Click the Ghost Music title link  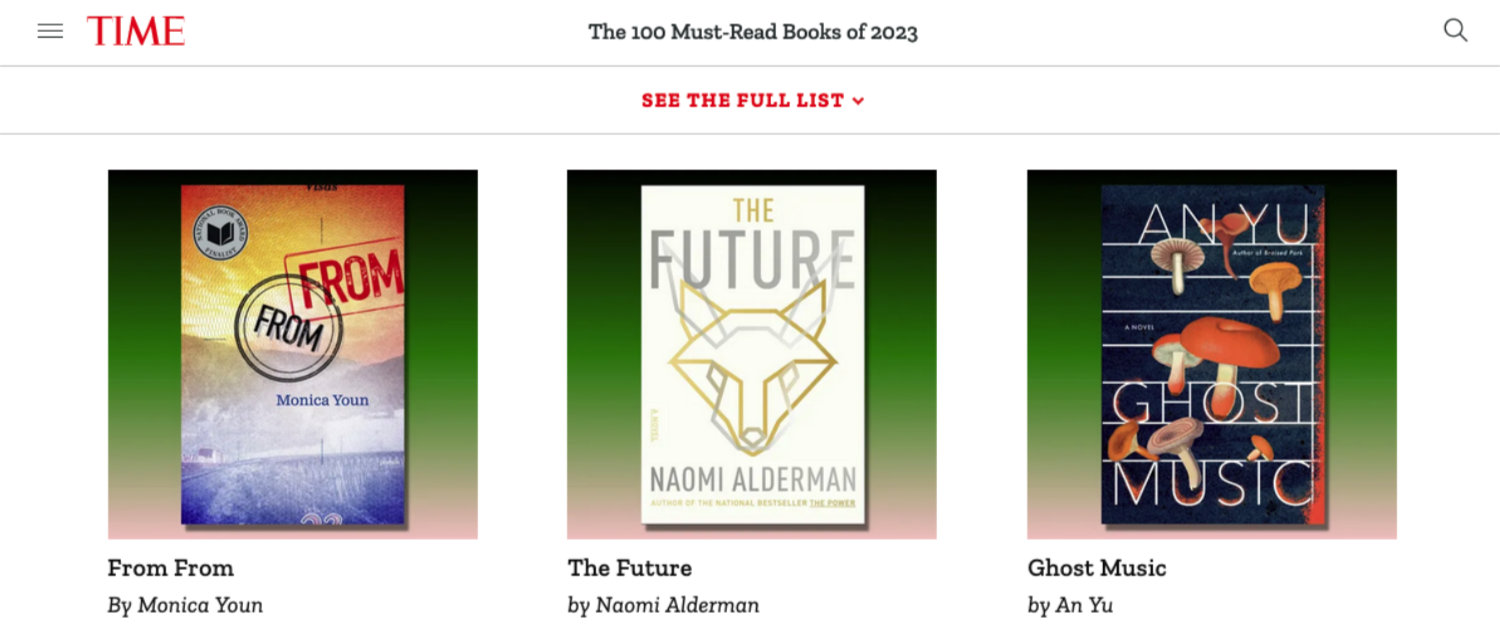[x=1097, y=568]
